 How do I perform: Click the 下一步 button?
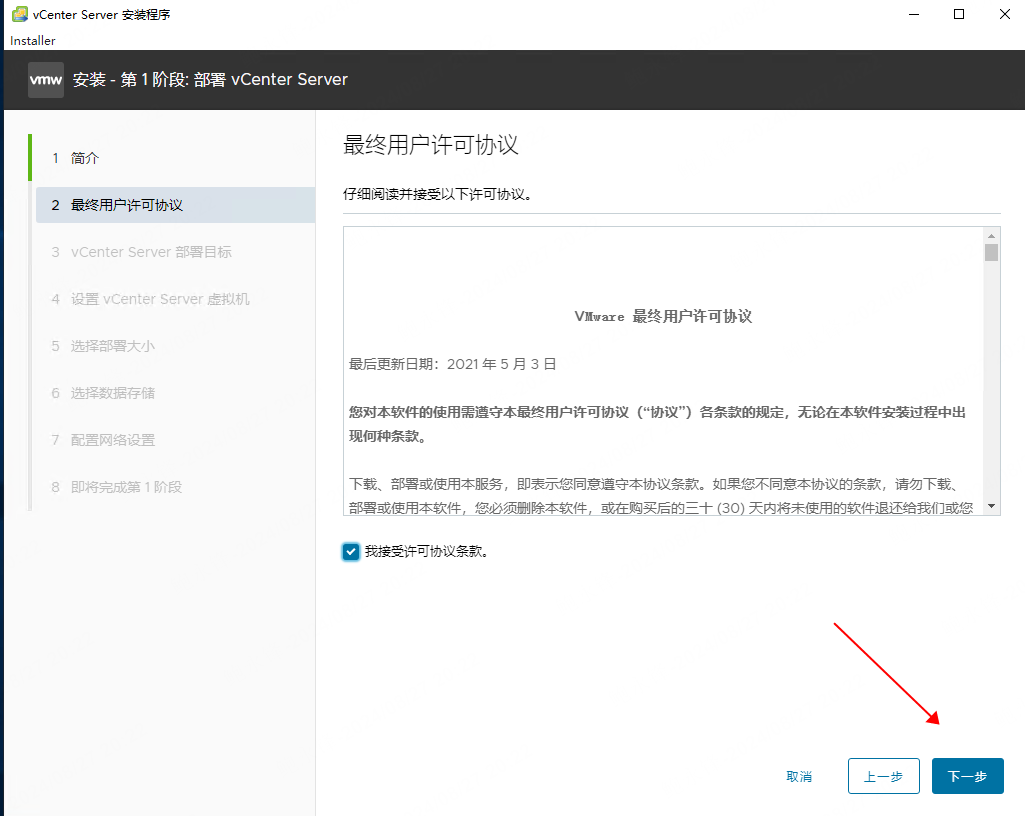(x=967, y=776)
